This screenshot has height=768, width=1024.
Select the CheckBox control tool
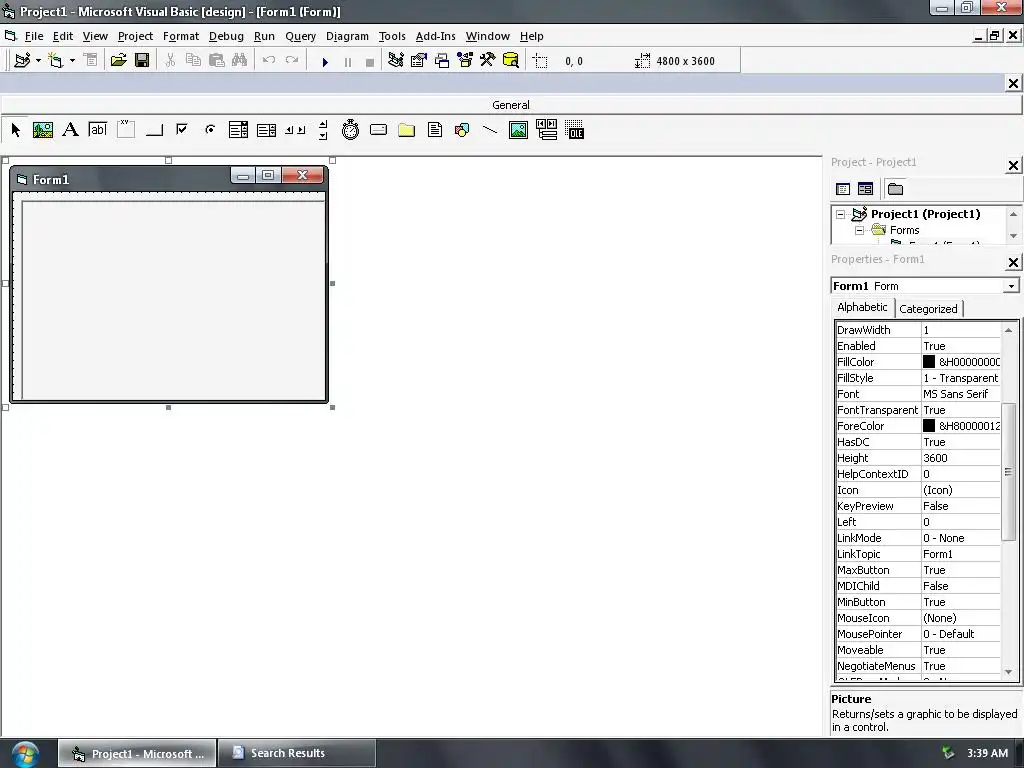click(182, 130)
